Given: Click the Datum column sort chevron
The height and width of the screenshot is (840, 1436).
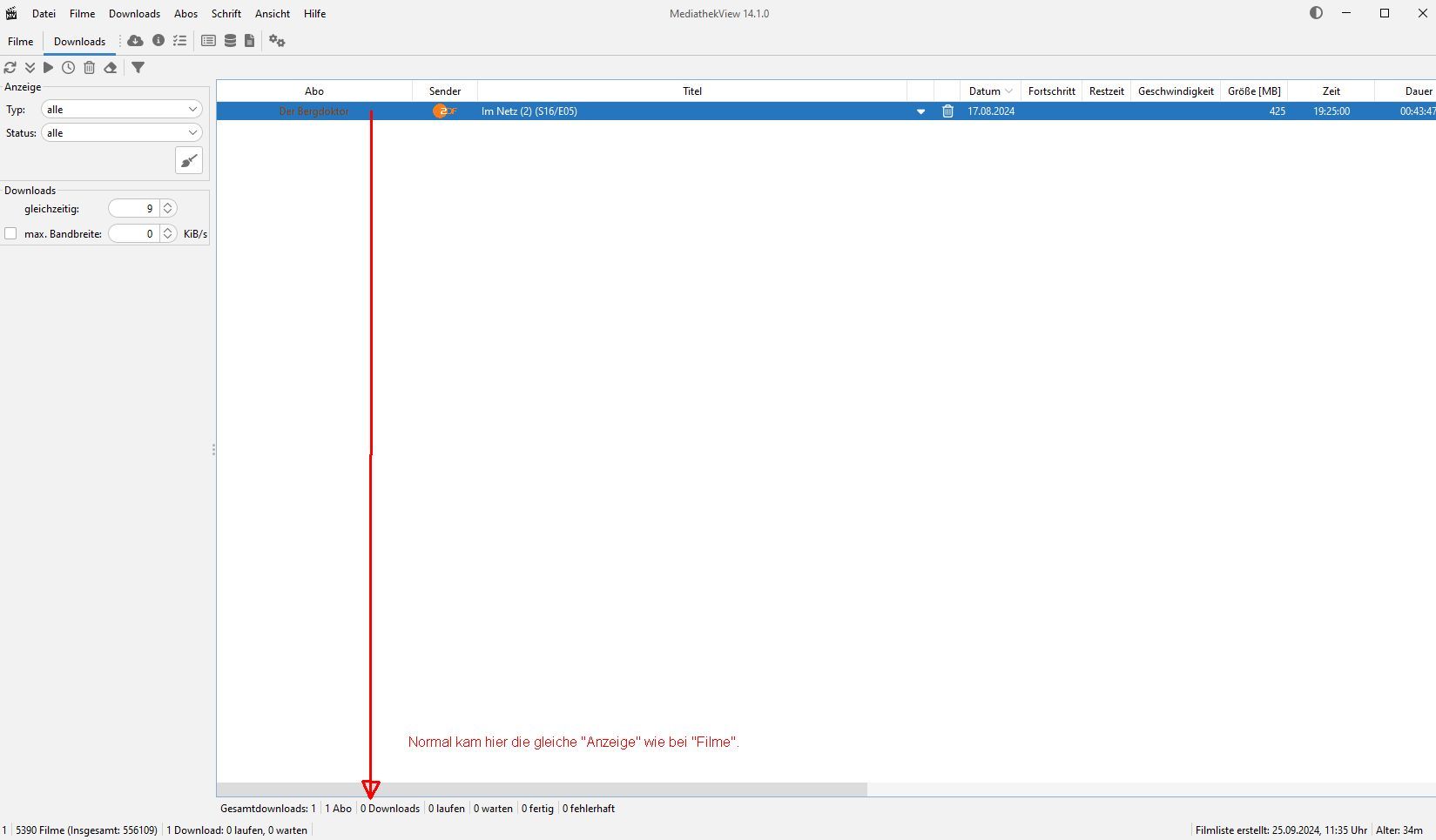Looking at the screenshot, I should pos(1008,91).
